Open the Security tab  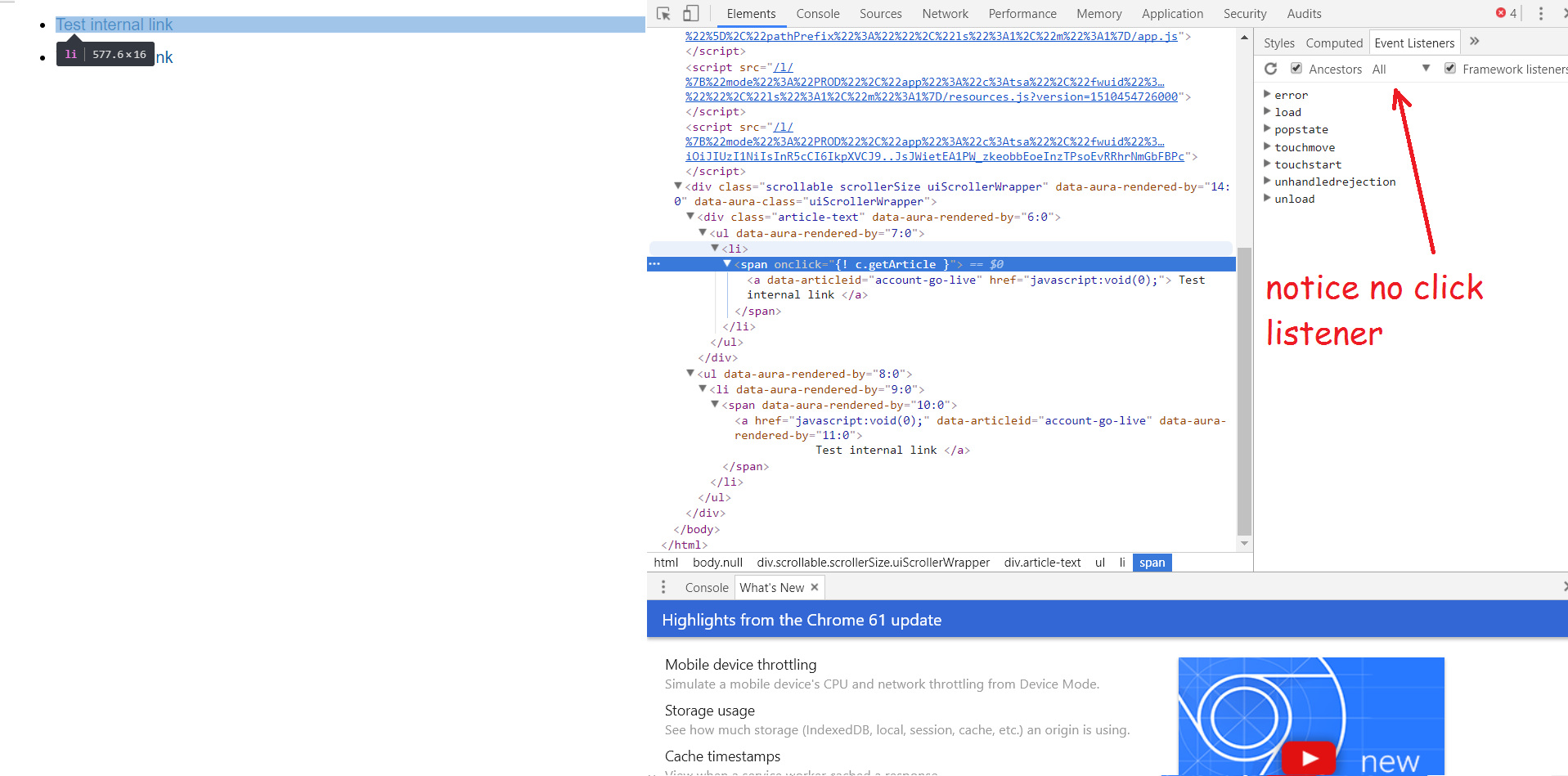click(x=1245, y=14)
